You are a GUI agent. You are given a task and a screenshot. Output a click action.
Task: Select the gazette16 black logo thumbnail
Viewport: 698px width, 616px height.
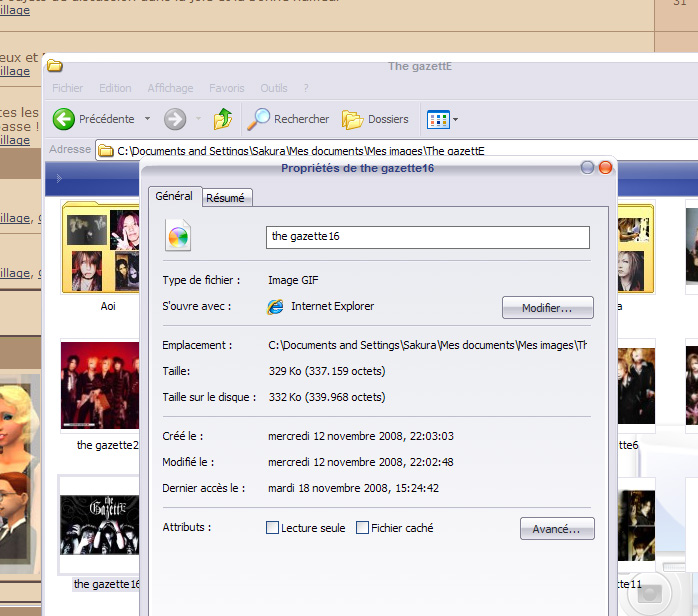pyautogui.click(x=99, y=525)
